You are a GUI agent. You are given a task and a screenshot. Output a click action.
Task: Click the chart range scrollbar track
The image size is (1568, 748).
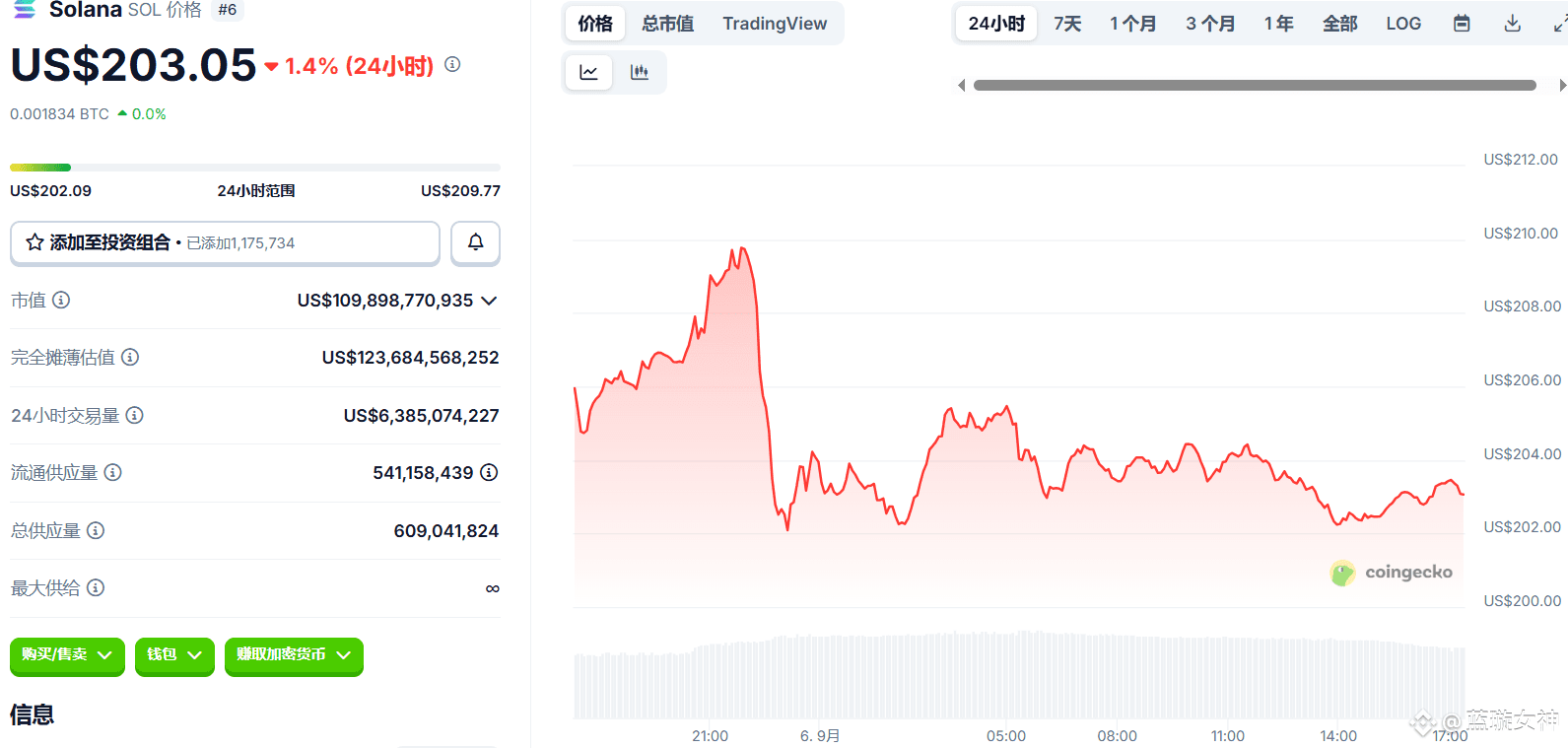click(x=1255, y=86)
